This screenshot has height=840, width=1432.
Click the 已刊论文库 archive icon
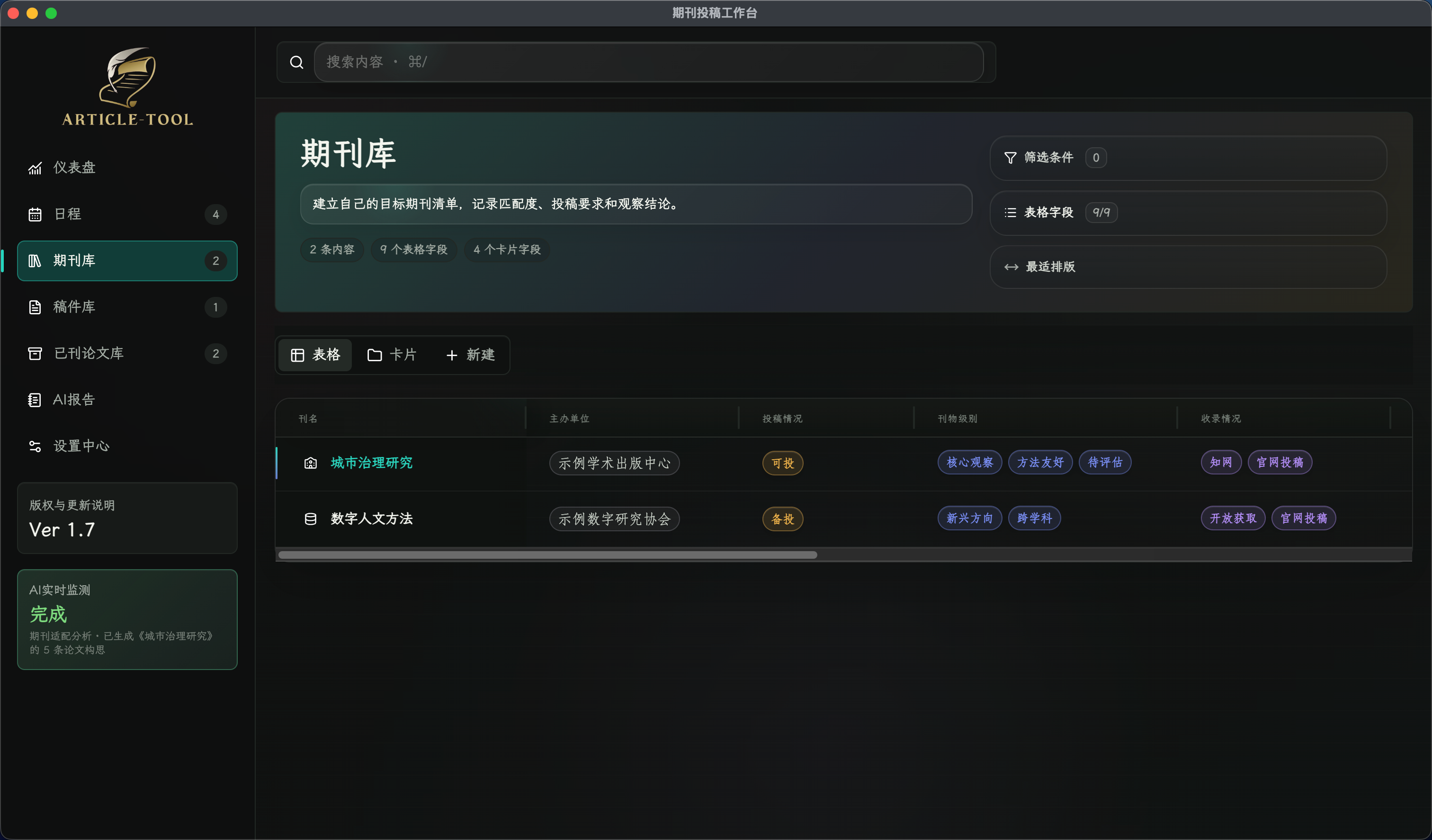click(35, 354)
